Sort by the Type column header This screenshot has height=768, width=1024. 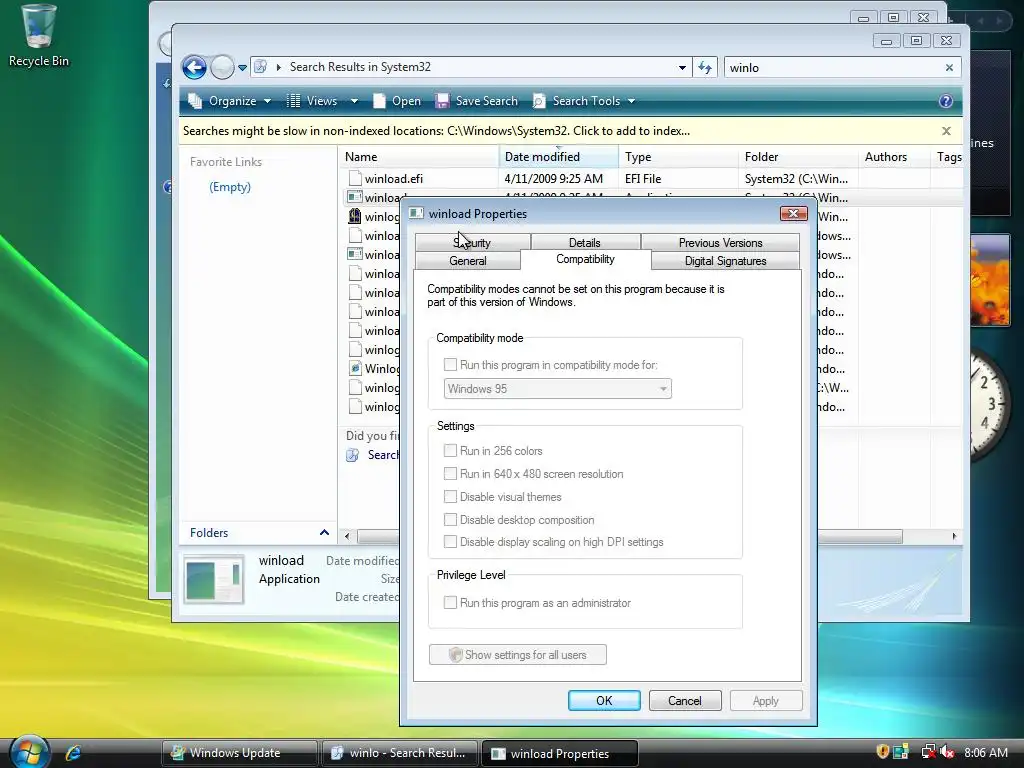[679, 157]
